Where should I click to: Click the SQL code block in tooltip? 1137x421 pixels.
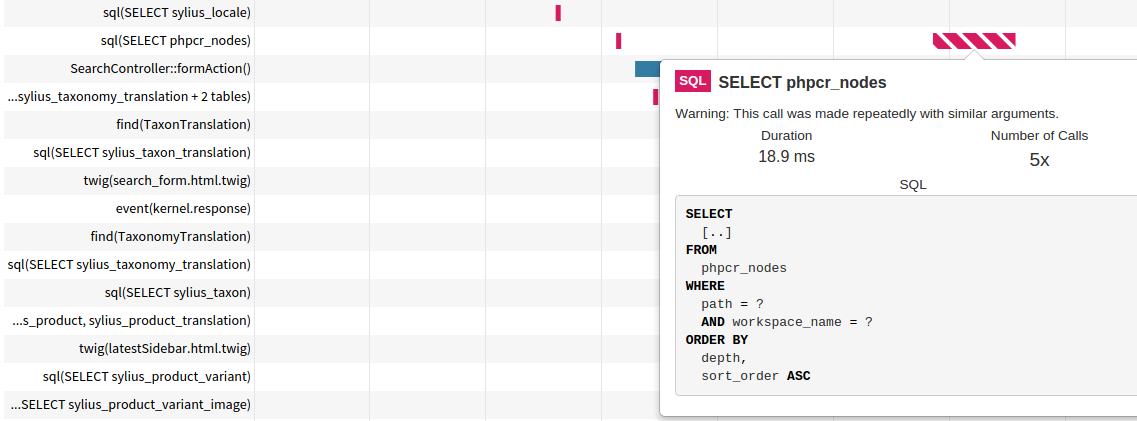906,295
